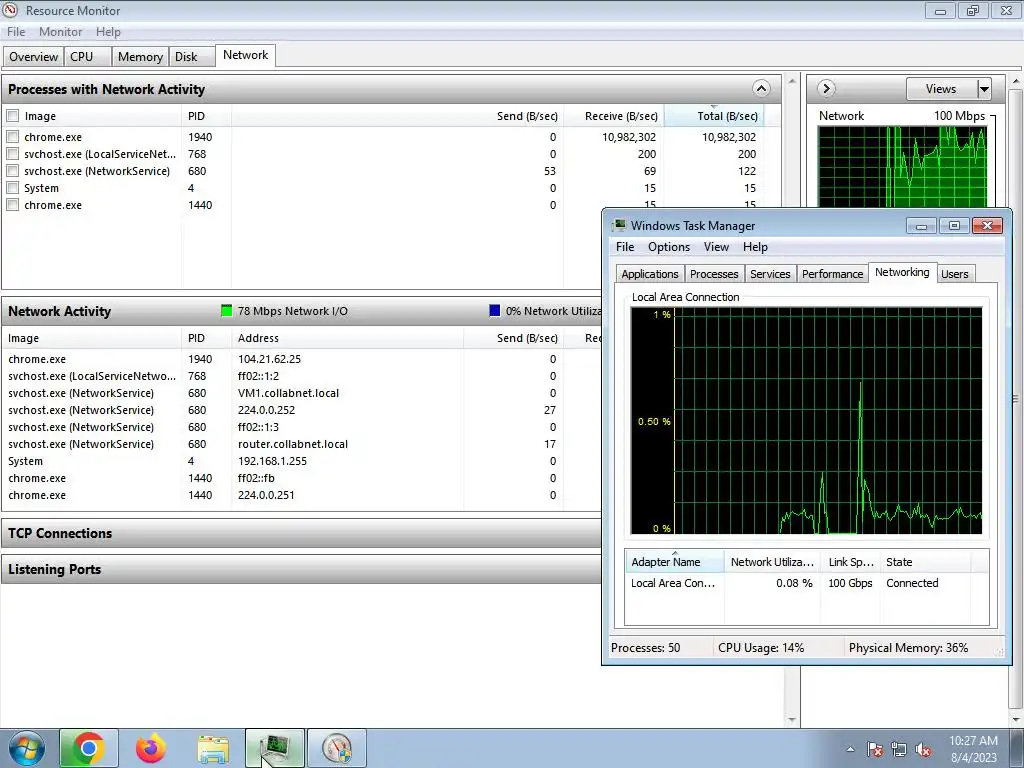Sort processes by PID column header
Viewport: 1024px width, 768px height.
[206, 116]
